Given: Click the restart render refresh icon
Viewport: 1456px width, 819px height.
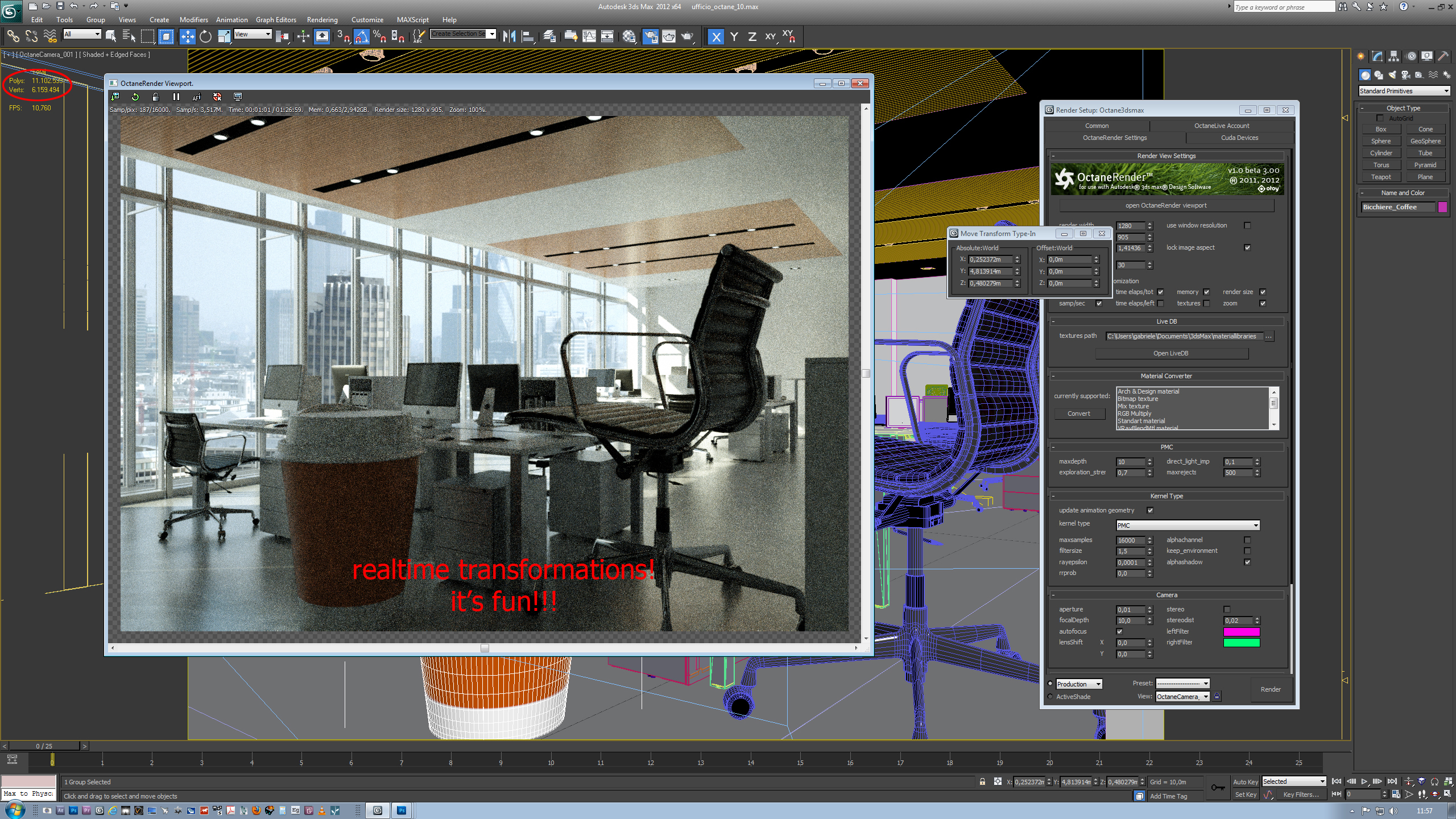Looking at the screenshot, I should tap(135, 97).
